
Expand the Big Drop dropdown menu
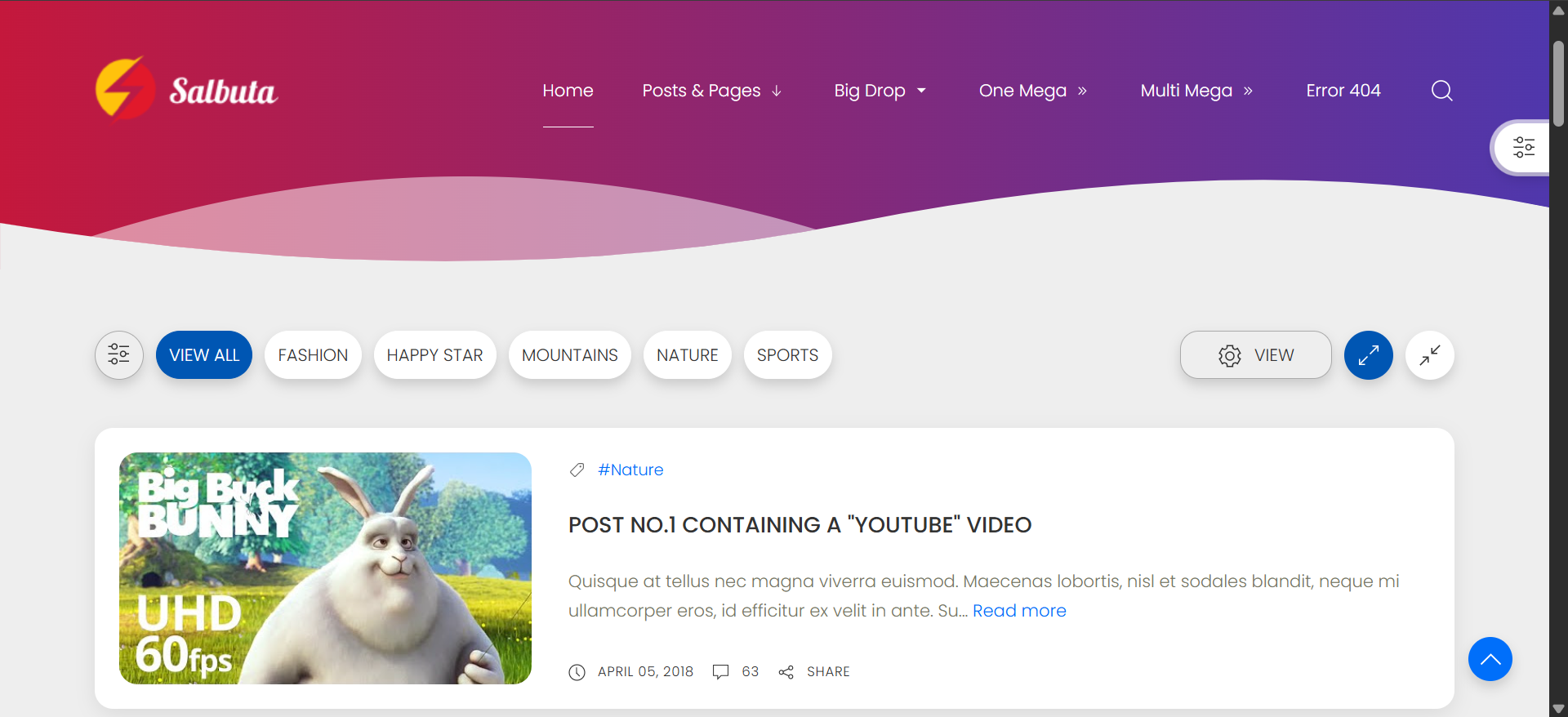[880, 91]
